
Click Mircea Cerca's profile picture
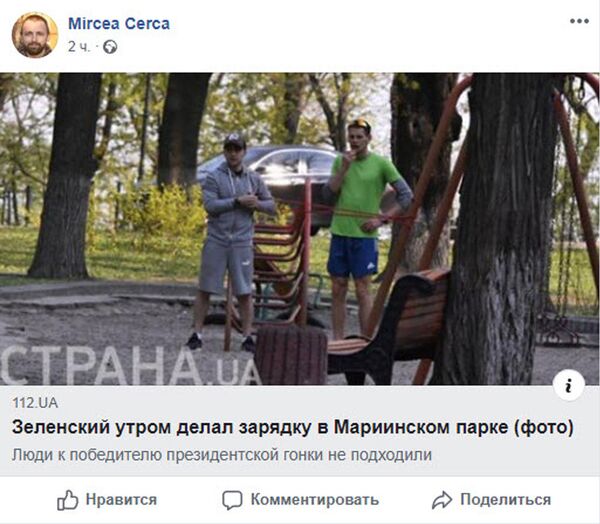(35, 35)
